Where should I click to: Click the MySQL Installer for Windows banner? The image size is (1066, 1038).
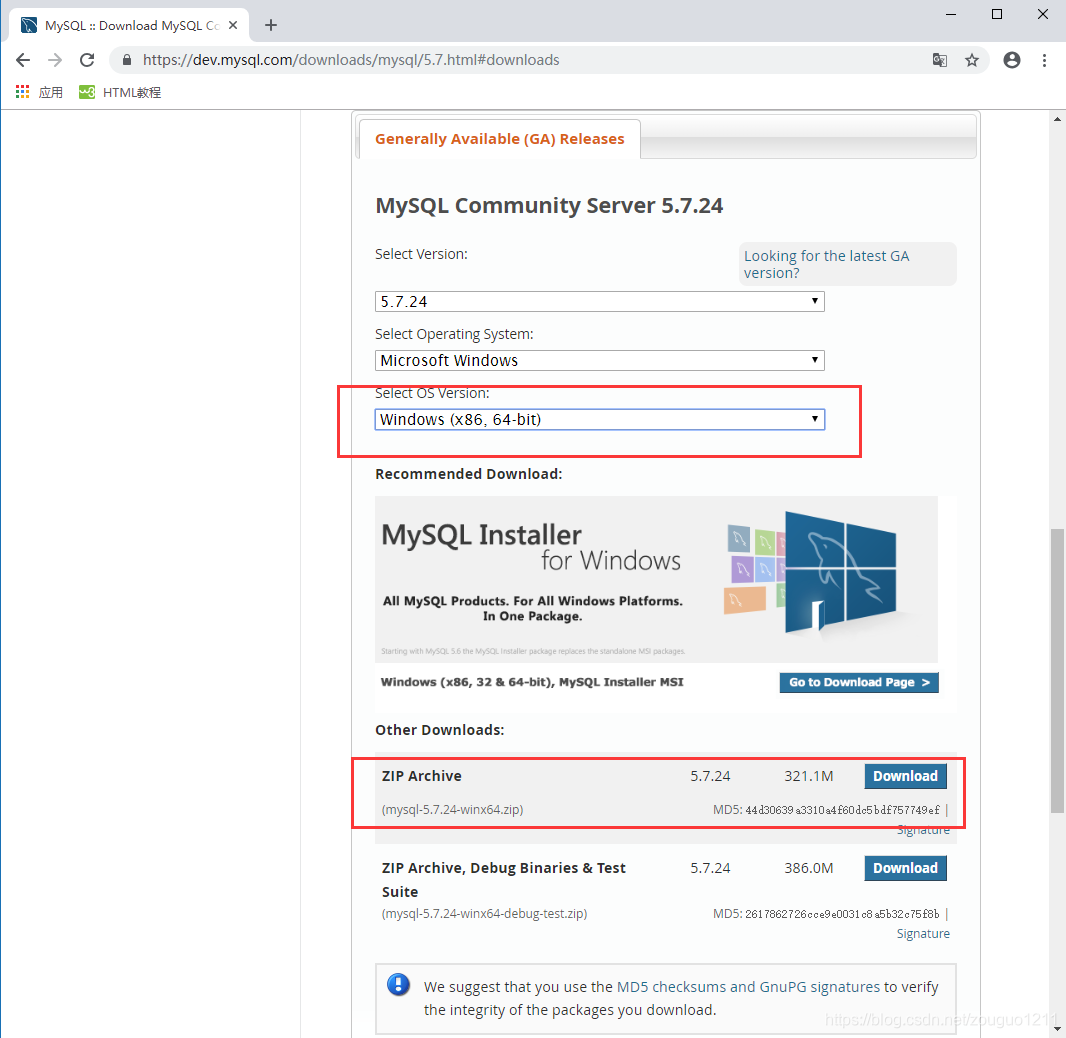click(x=656, y=579)
